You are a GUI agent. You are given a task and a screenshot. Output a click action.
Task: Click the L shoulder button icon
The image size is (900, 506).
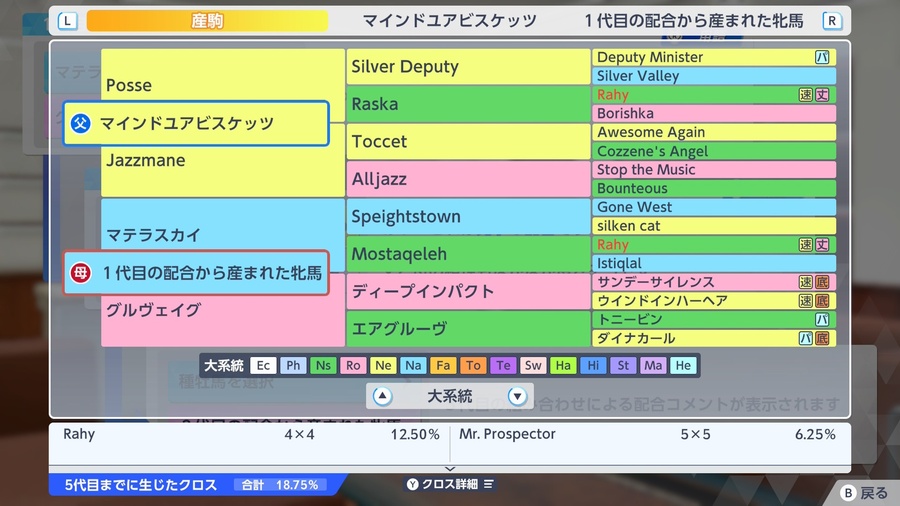point(67,21)
